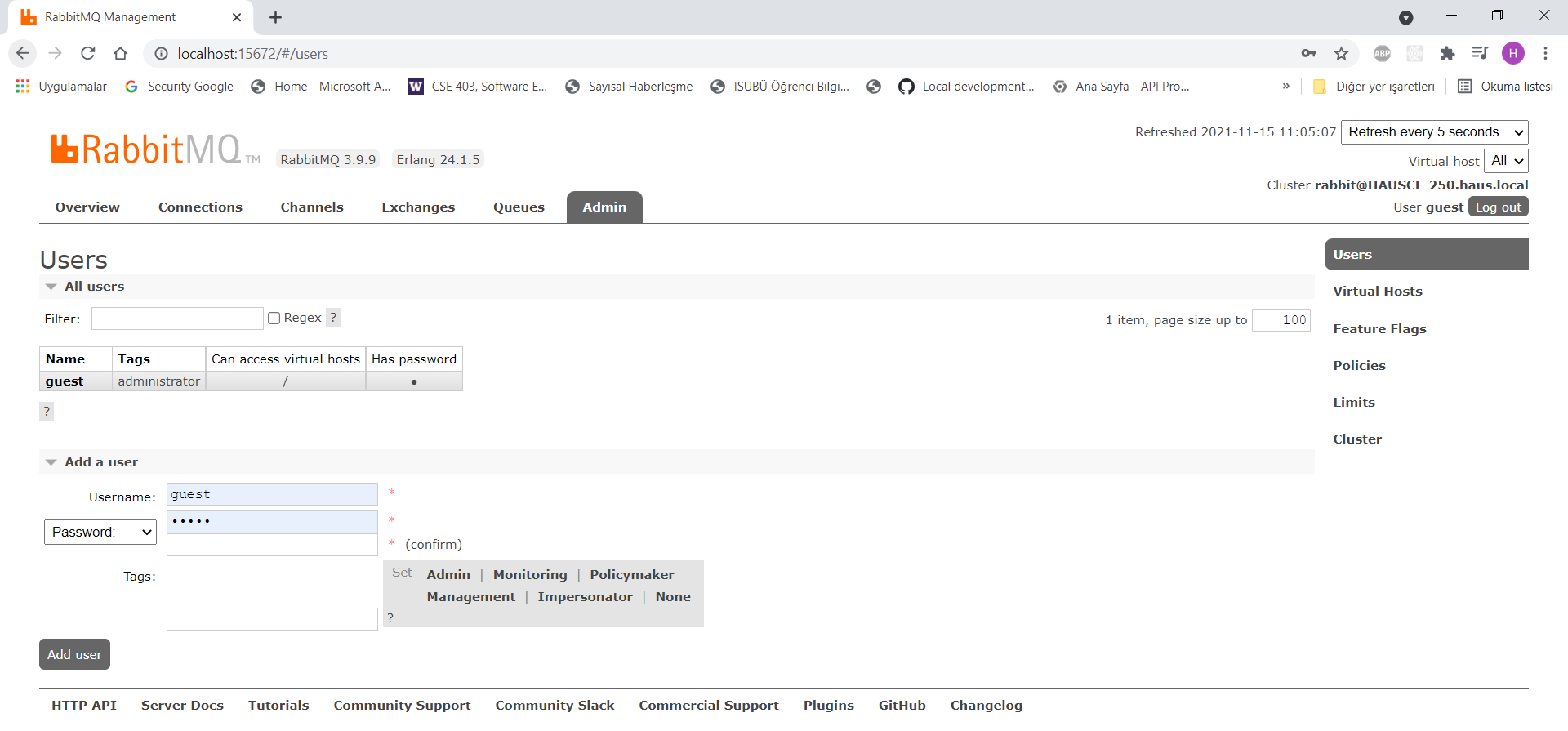Reload the page with browser refresh icon
Image resolution: width=1568 pixels, height=731 pixels.
88,54
